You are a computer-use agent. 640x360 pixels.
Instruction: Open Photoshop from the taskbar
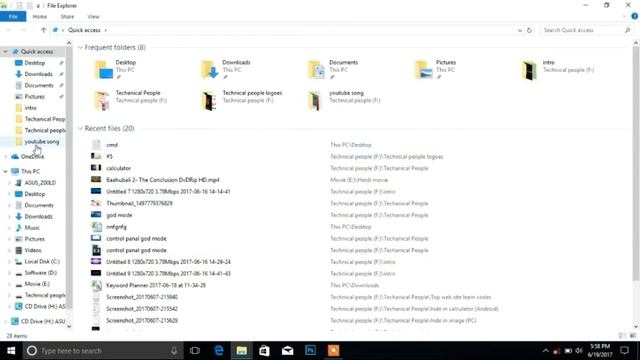tap(310, 351)
